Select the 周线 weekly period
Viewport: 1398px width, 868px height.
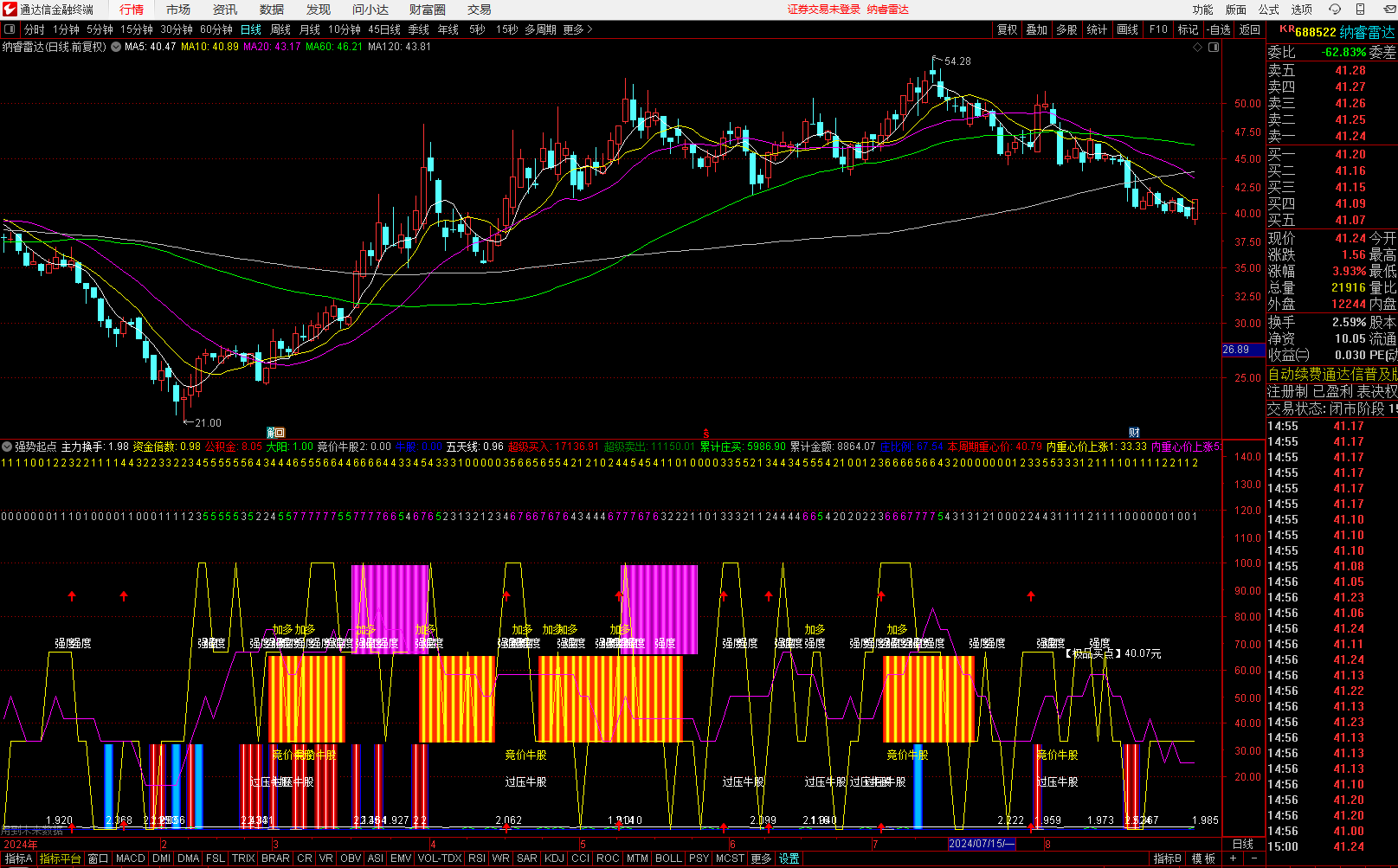coord(280,29)
